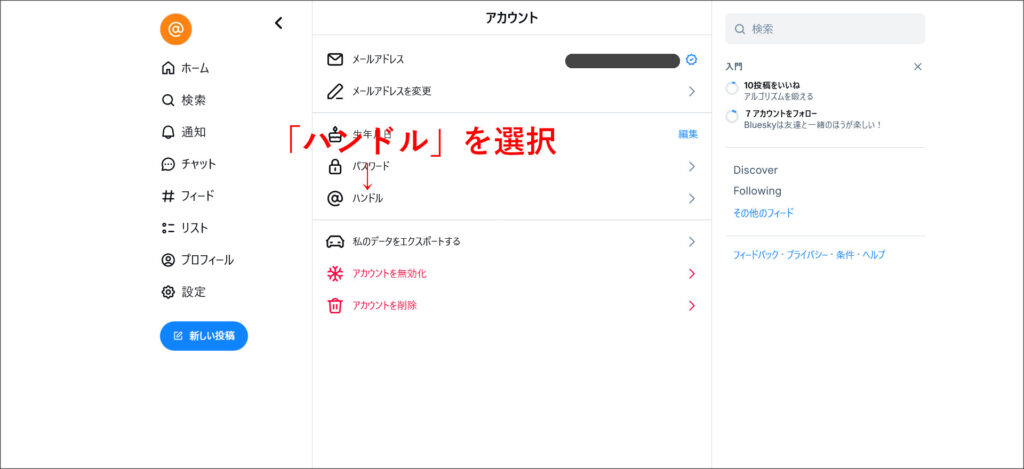Click magnifier icon inside search field
Viewport: 1024px width, 469px height.
[740, 29]
